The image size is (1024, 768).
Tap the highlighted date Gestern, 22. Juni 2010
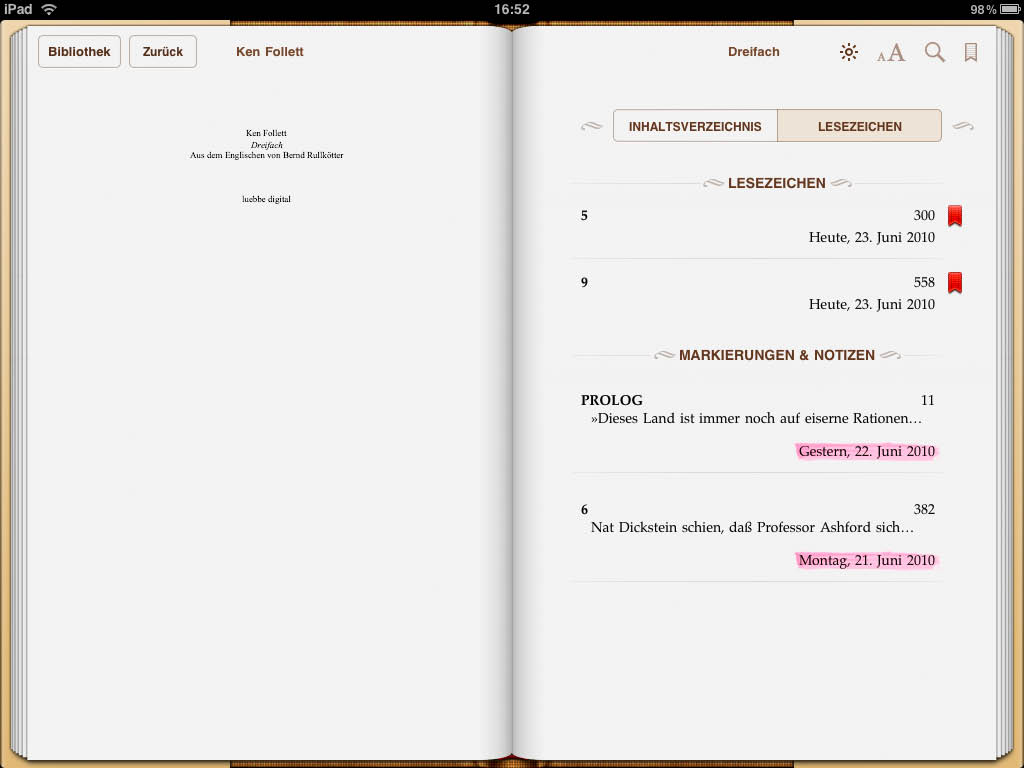tap(867, 451)
